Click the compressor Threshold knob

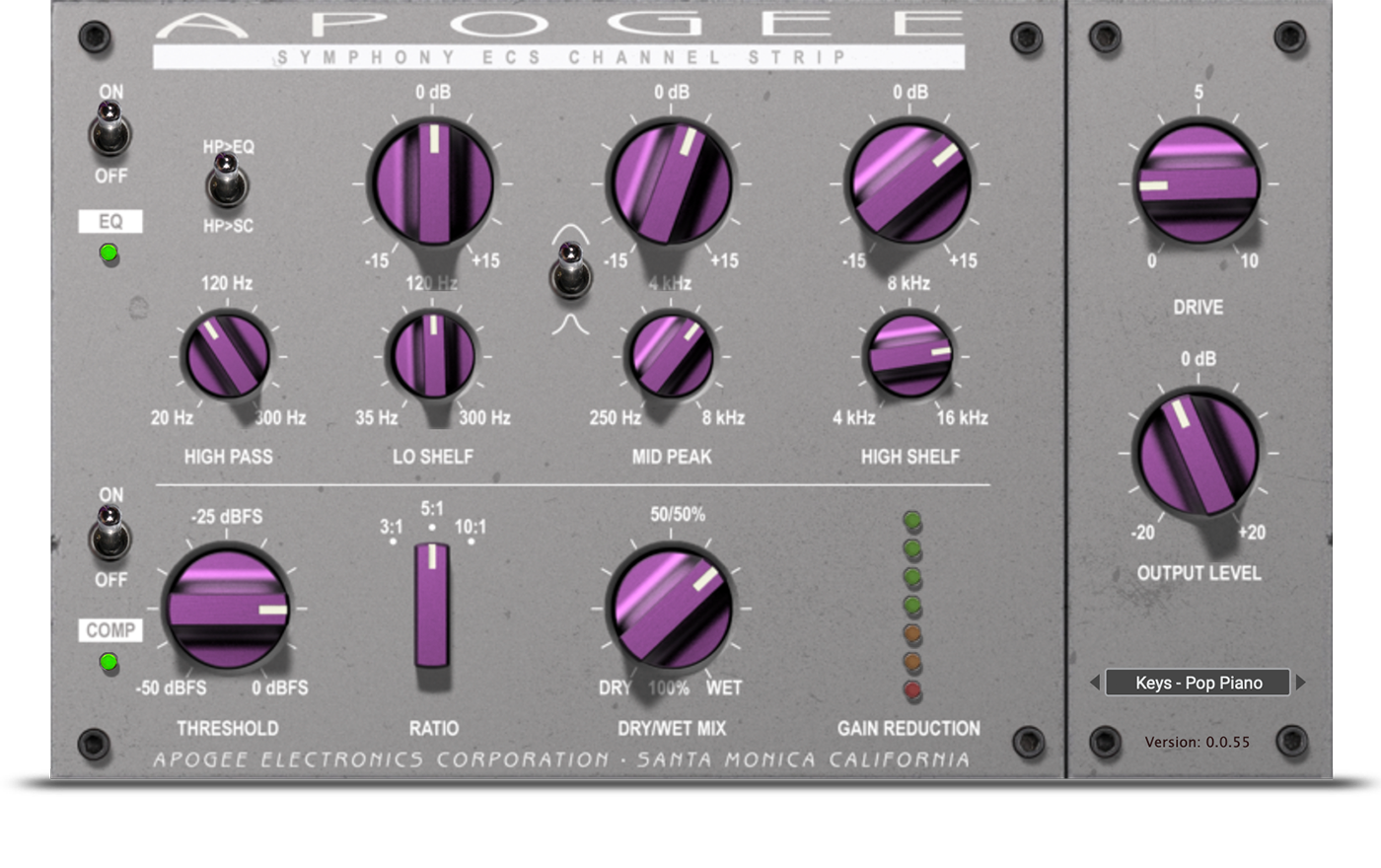click(227, 609)
